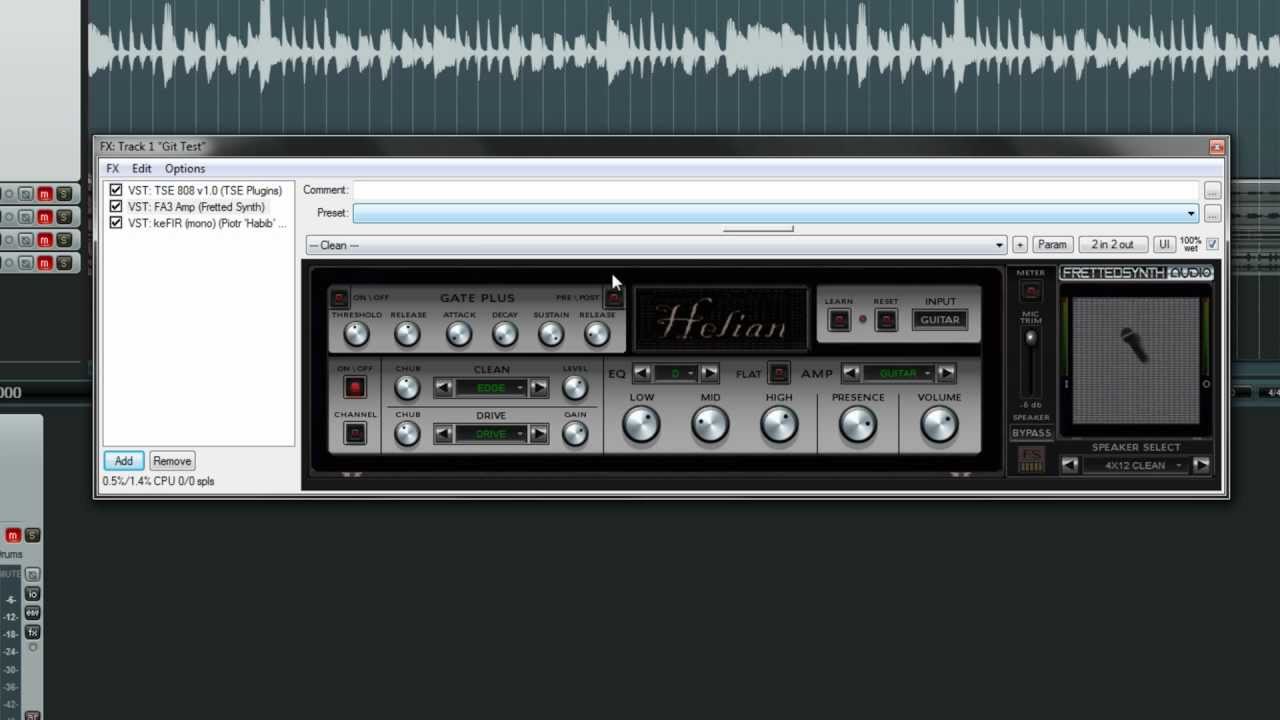Screen dimensions: 1280x720
Task: Open the FX menu
Action: [112, 169]
